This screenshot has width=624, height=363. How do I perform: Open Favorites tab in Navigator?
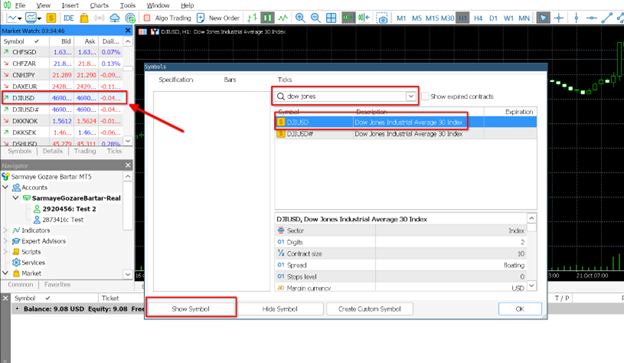click(57, 284)
